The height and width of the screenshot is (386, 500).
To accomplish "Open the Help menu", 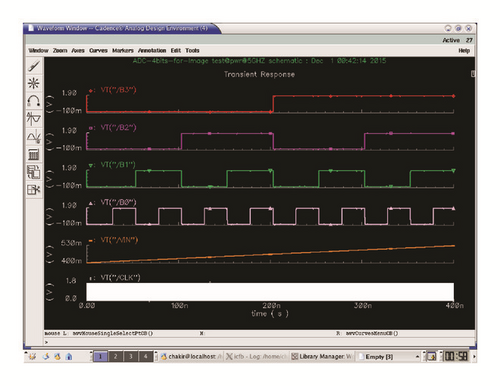I will 464,50.
